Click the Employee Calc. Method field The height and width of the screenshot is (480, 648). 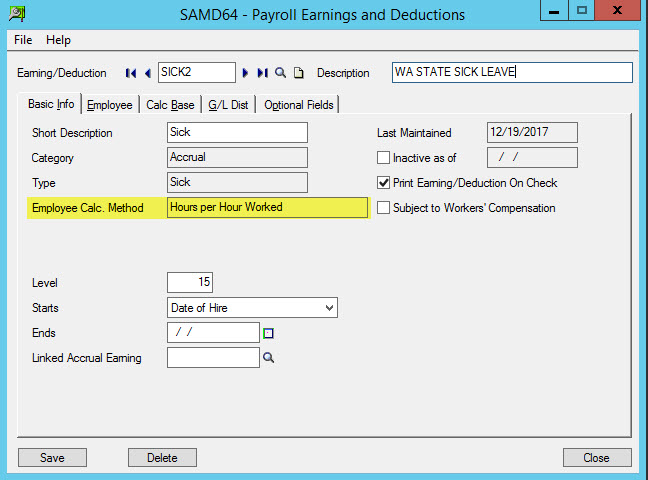[x=267, y=207]
